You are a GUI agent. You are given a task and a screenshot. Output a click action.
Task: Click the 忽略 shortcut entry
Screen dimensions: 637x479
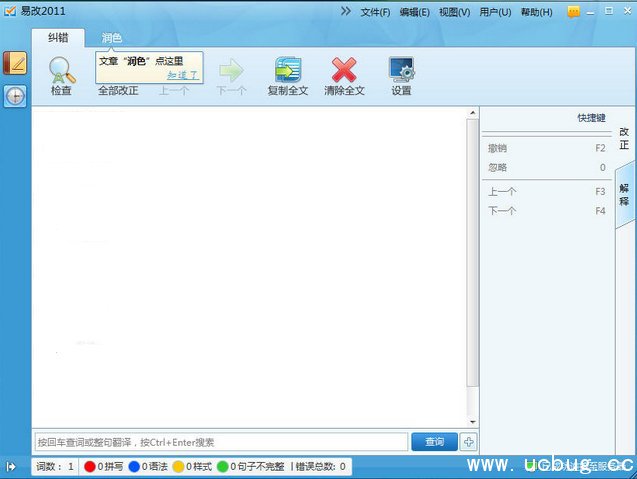point(547,167)
